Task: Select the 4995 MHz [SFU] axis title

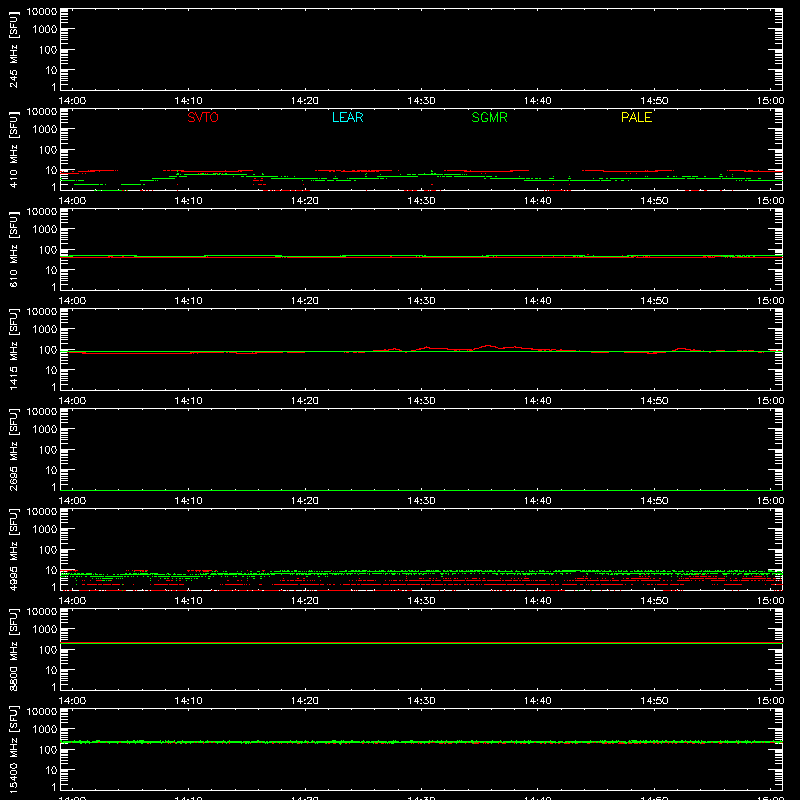Action: click(x=13, y=549)
